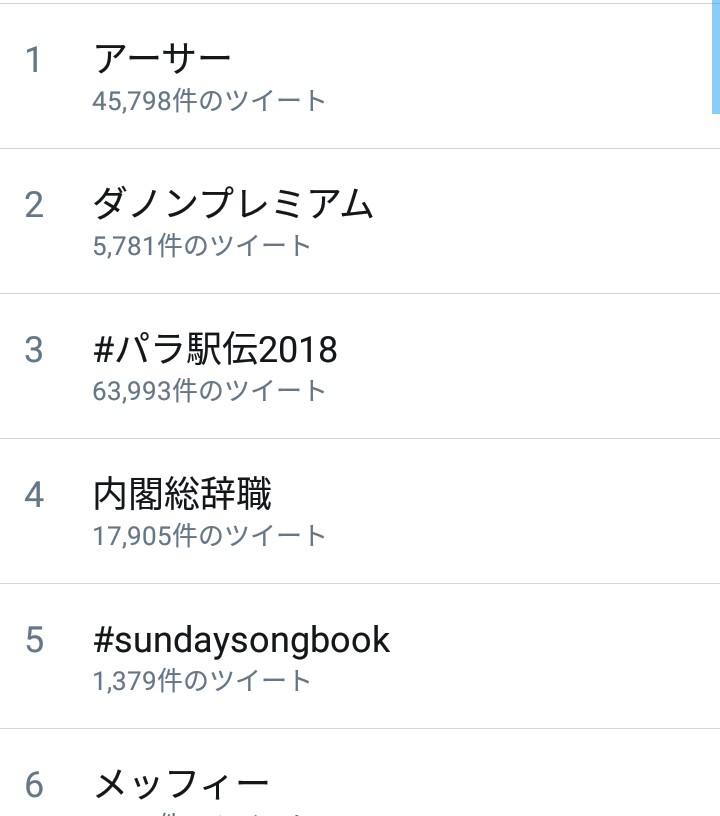Click rank number 1

[34, 60]
